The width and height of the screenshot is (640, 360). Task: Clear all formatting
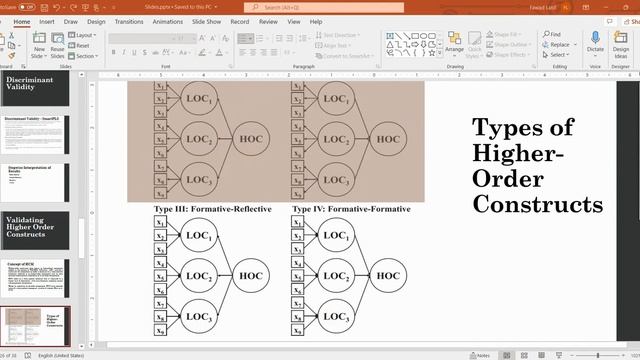point(225,38)
